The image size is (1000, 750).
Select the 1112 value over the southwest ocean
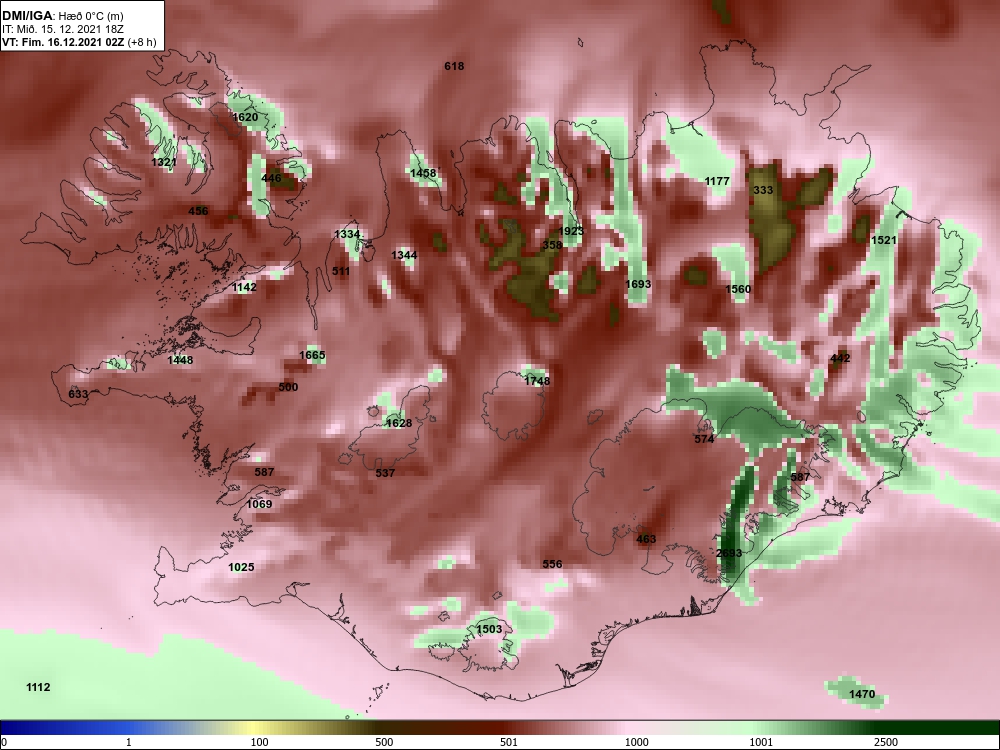tap(38, 688)
